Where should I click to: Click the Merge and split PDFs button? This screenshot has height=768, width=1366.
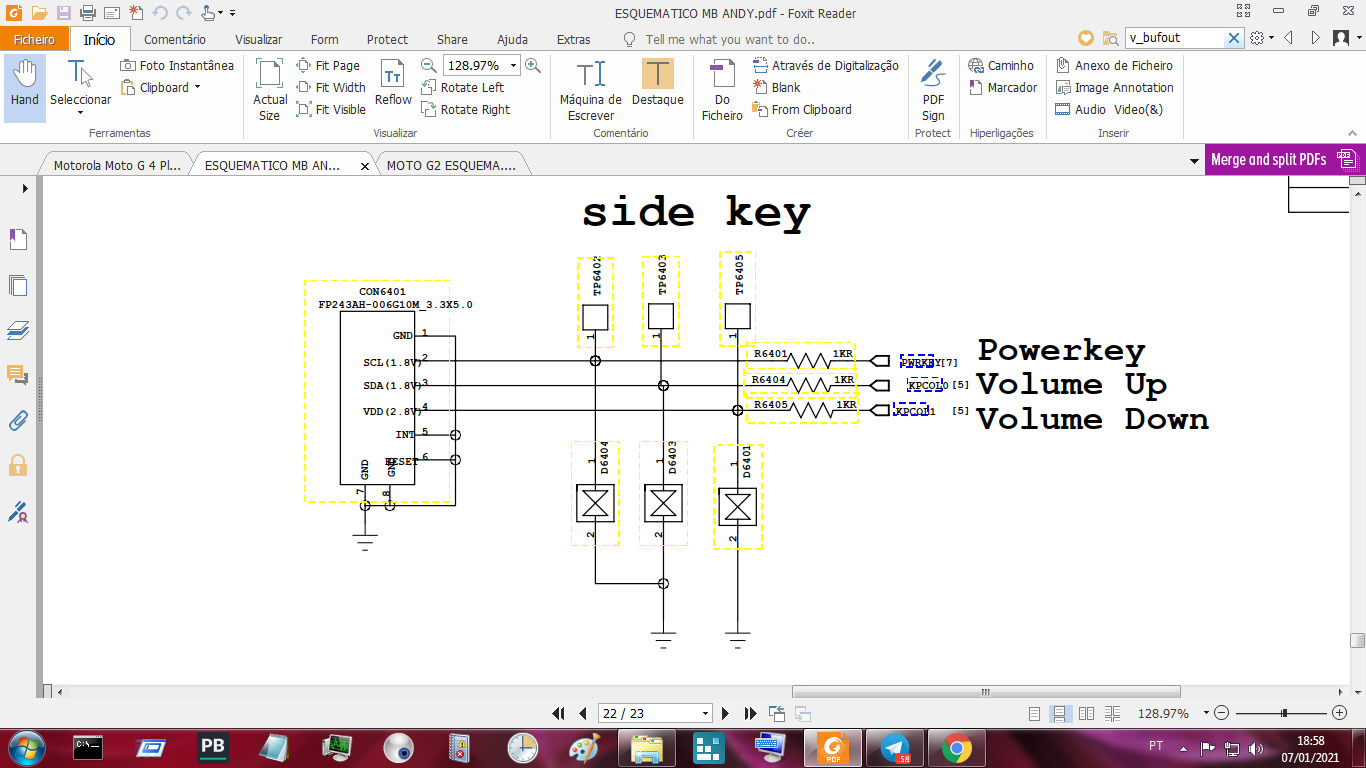[1280, 160]
